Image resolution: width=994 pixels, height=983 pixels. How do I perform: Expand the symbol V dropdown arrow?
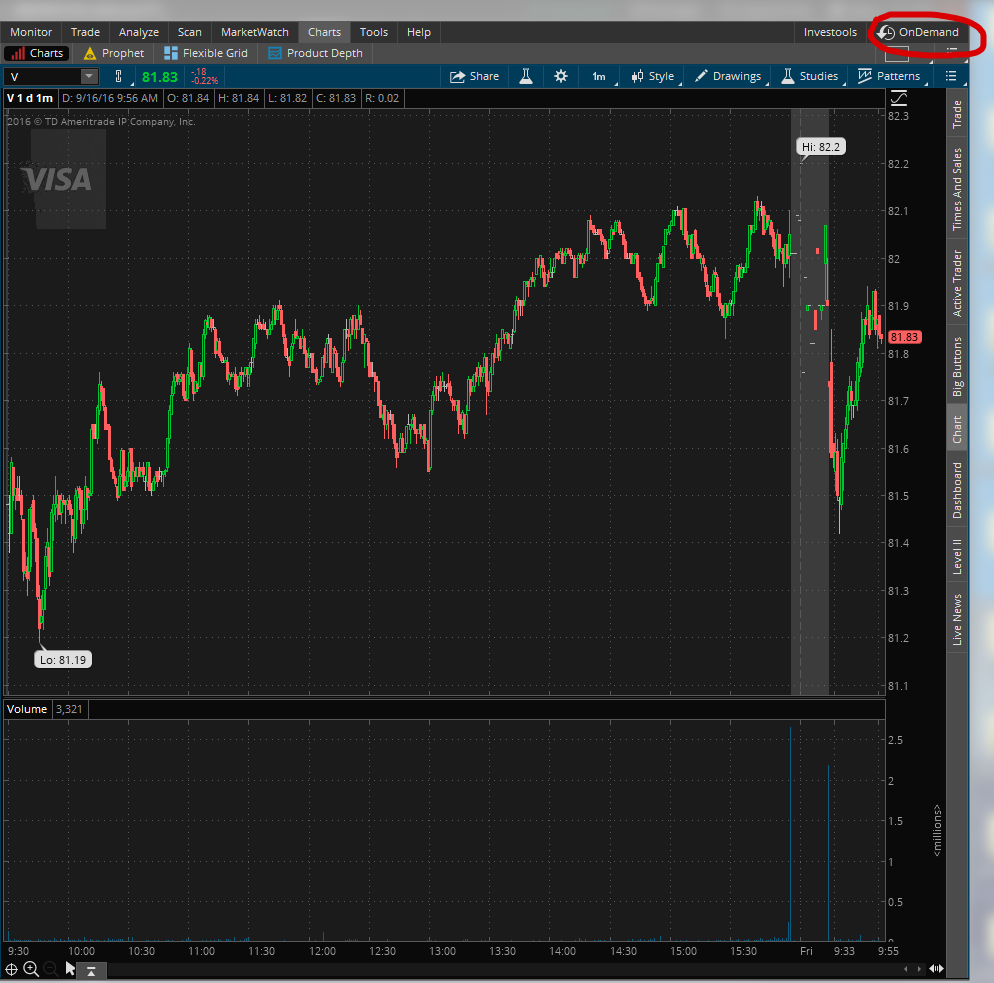(x=89, y=77)
